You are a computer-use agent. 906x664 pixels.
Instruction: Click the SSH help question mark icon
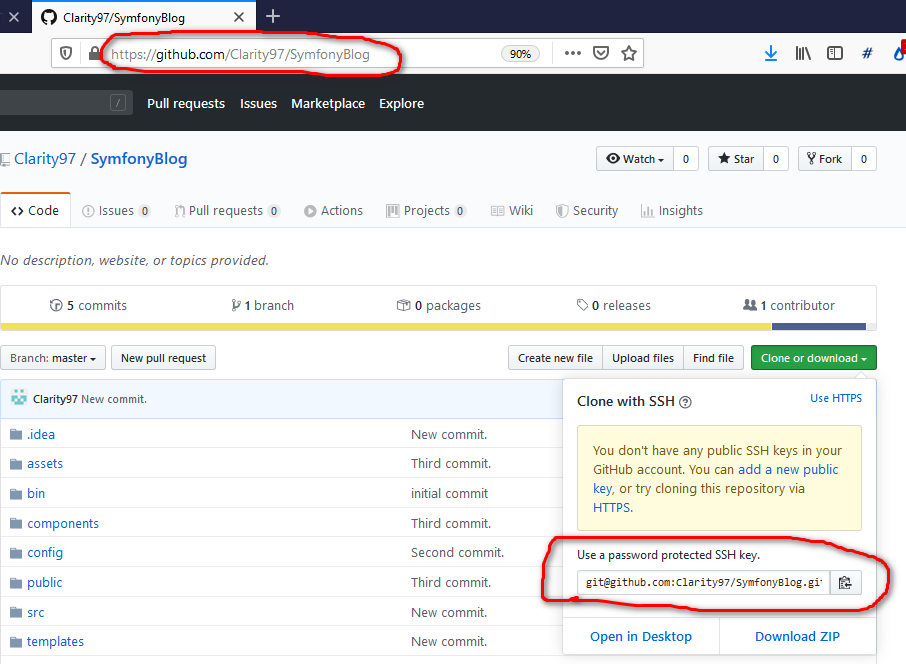685,402
